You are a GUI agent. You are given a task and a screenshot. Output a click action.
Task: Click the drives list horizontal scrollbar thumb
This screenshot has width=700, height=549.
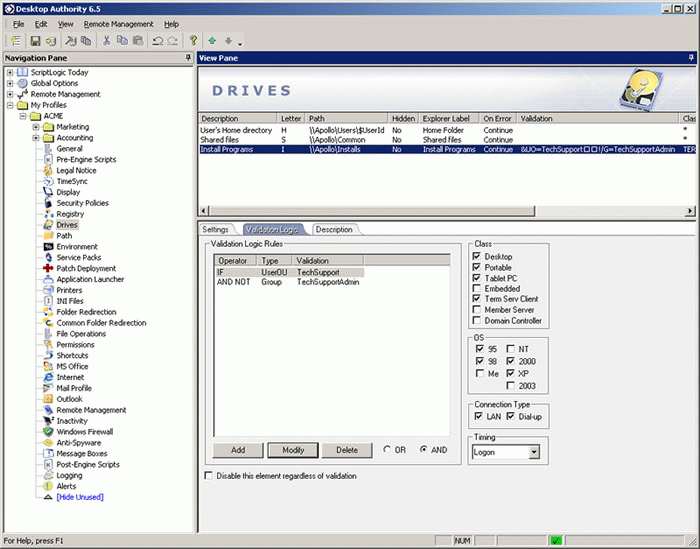371,211
